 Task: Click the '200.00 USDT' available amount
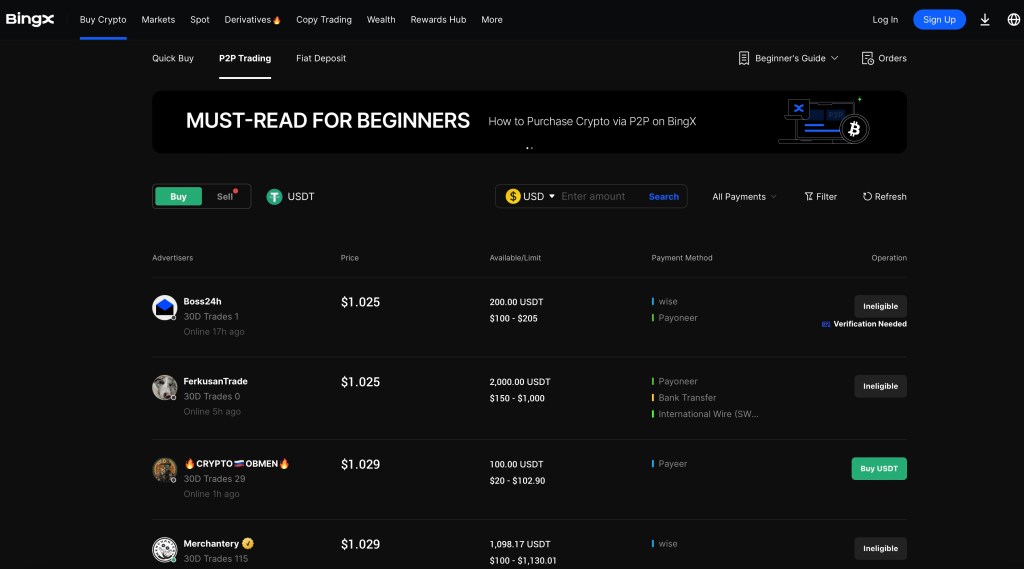coord(517,302)
